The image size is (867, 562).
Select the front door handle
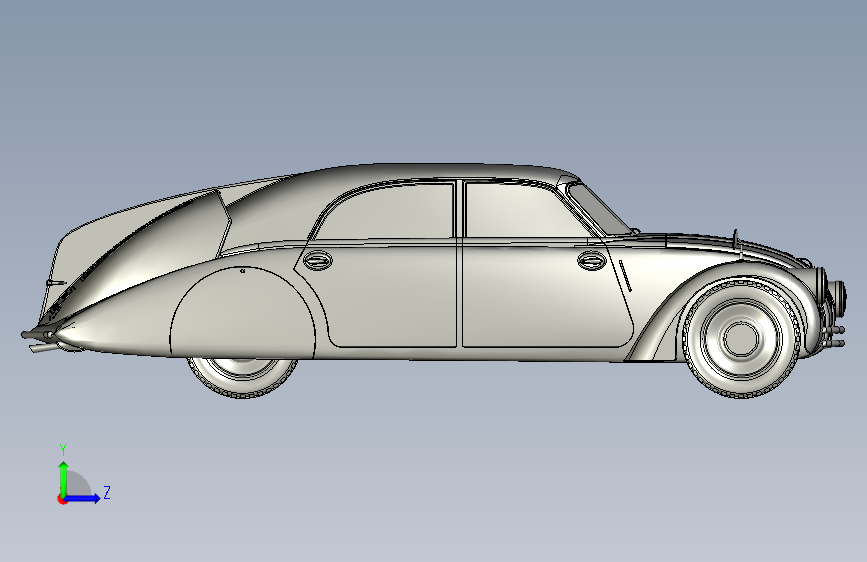[591, 260]
